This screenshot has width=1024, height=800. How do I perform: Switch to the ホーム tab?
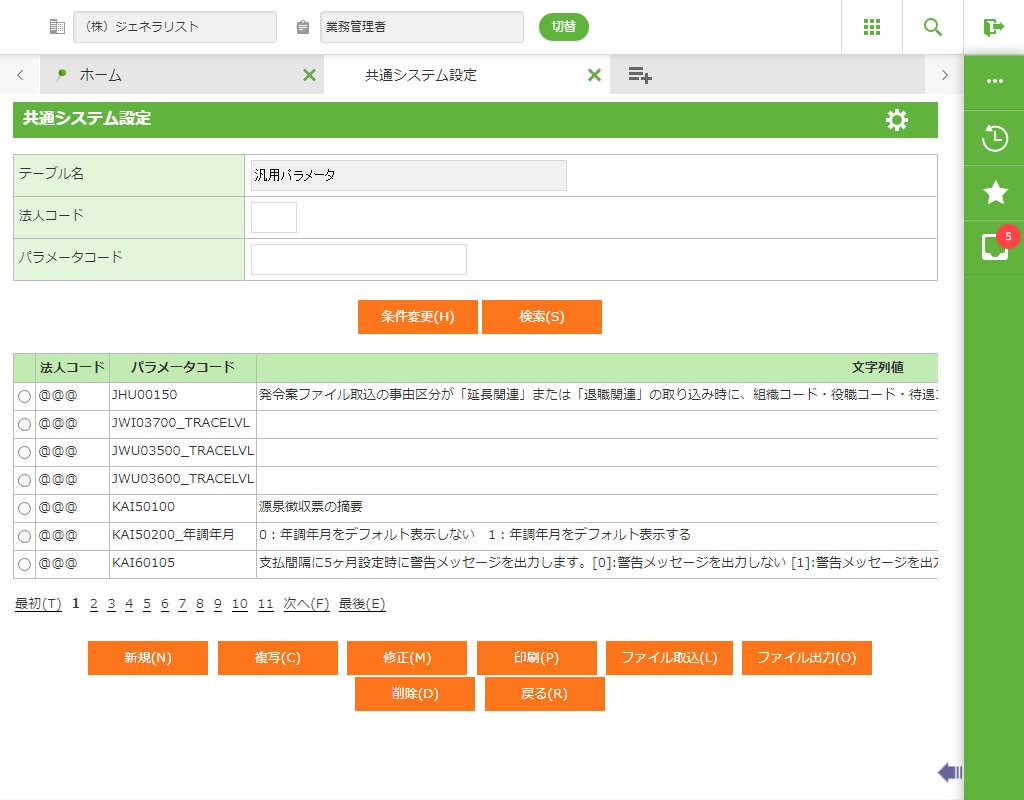[100, 75]
